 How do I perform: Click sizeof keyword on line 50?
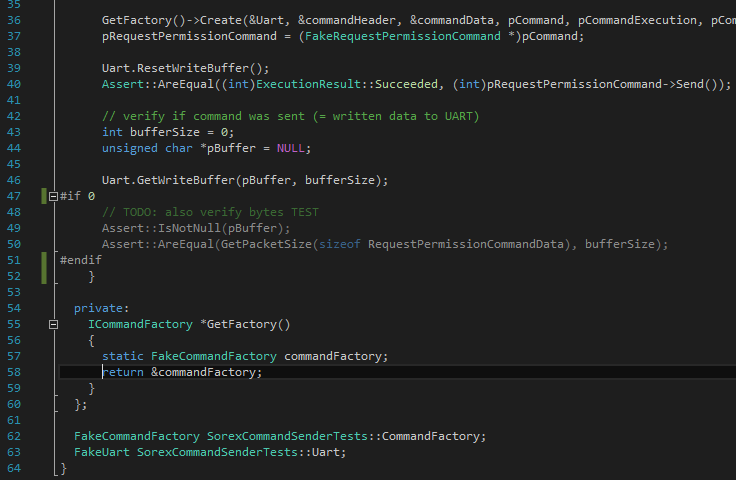339,244
